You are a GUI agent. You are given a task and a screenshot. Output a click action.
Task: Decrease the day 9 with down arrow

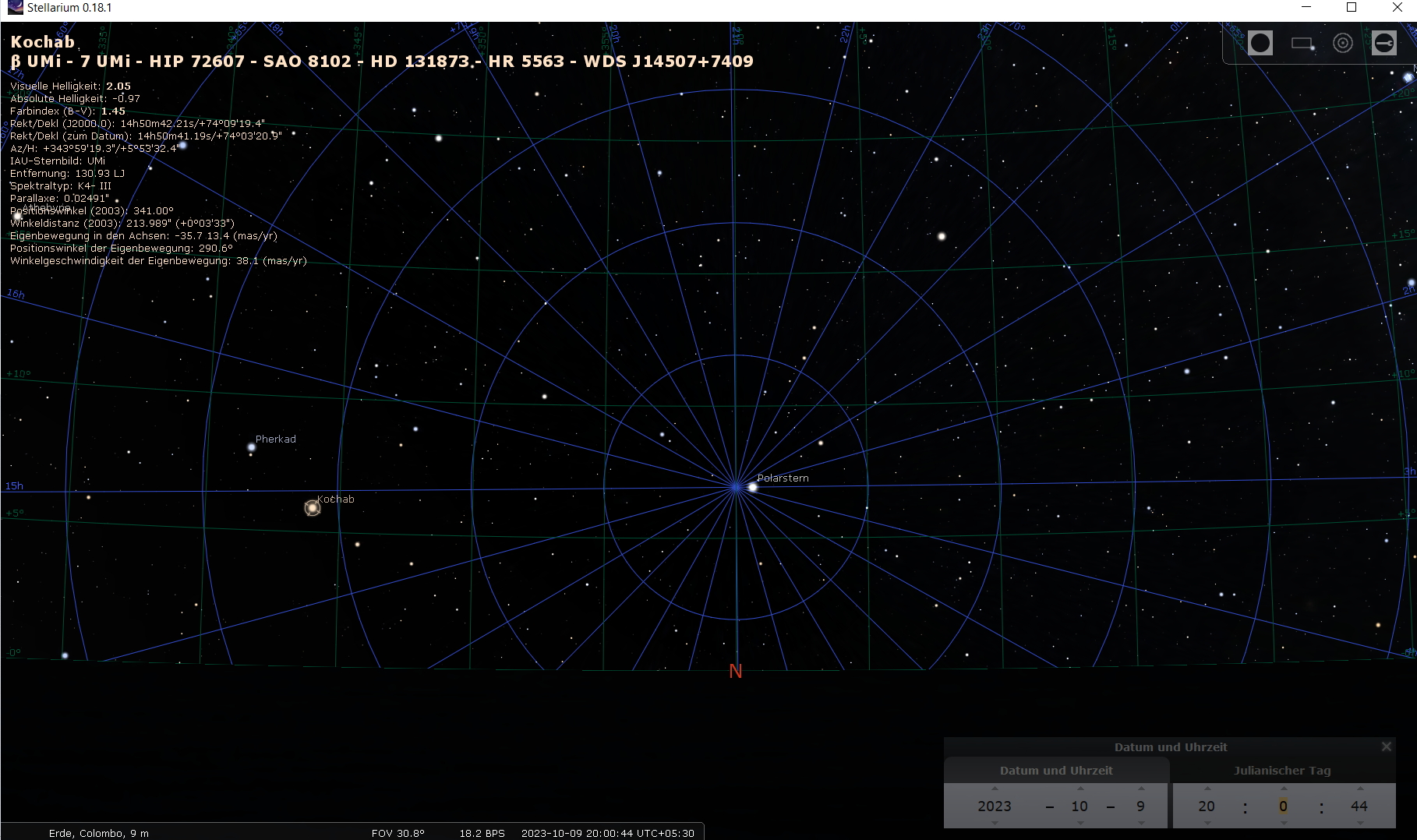[1141, 823]
